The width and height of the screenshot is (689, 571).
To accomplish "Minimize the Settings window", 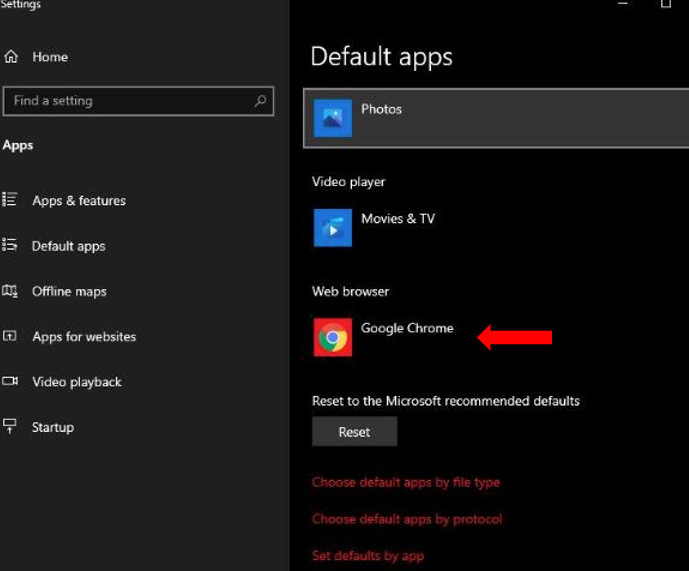I will [x=623, y=4].
